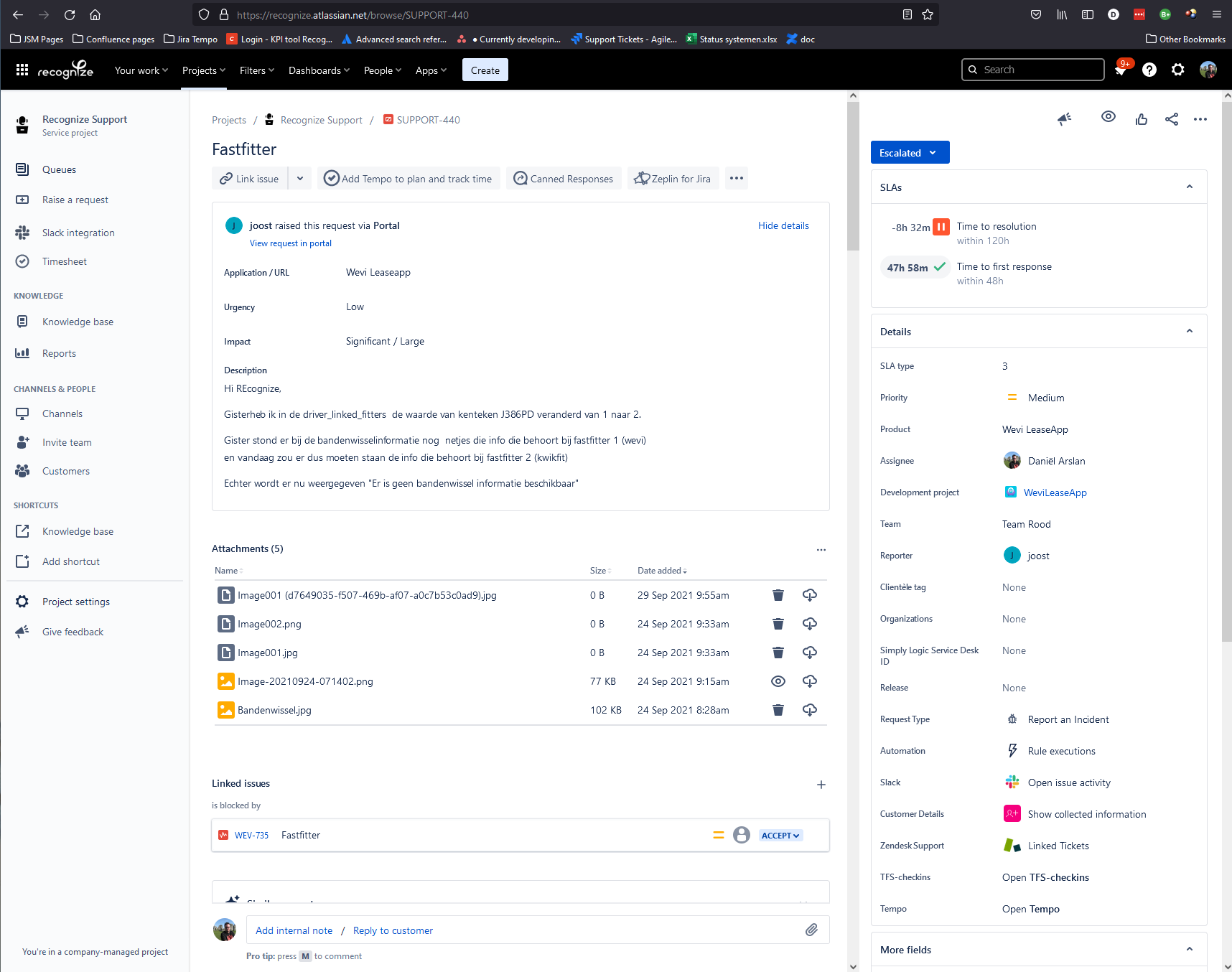Open Raise a request in sidebar
Screen dimensions: 1232x972
tap(75, 200)
